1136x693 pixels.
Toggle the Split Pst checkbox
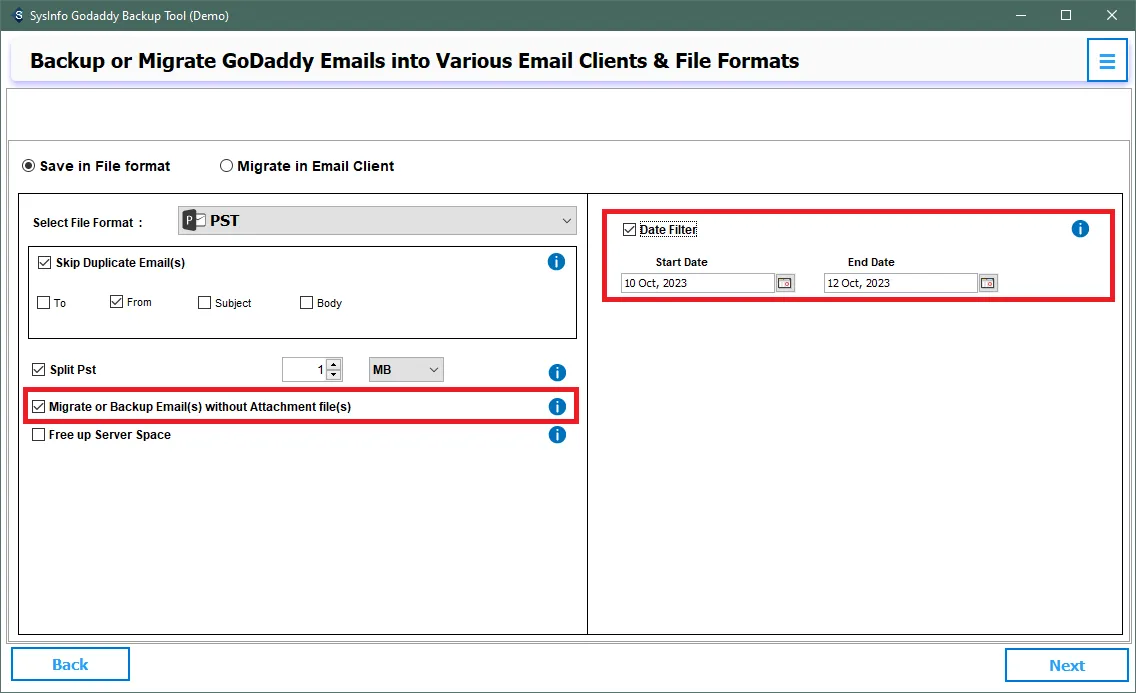click(38, 369)
